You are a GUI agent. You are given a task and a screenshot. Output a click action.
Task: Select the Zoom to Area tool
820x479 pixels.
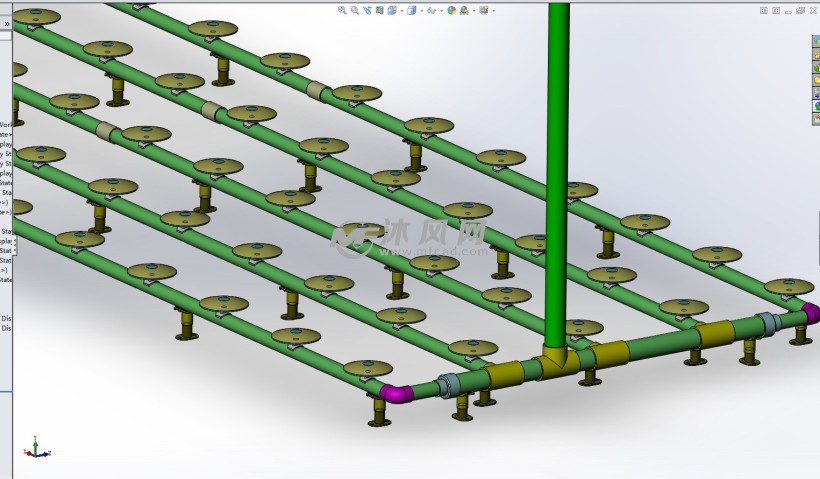click(355, 10)
